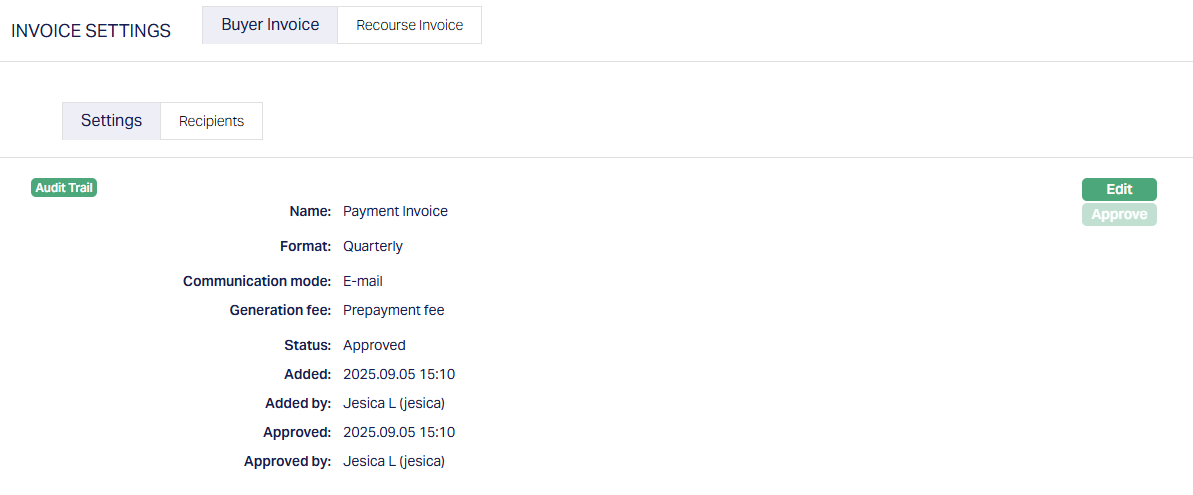1193x495 pixels.
Task: Select the Settings sub-tab
Action: pyautogui.click(x=111, y=121)
